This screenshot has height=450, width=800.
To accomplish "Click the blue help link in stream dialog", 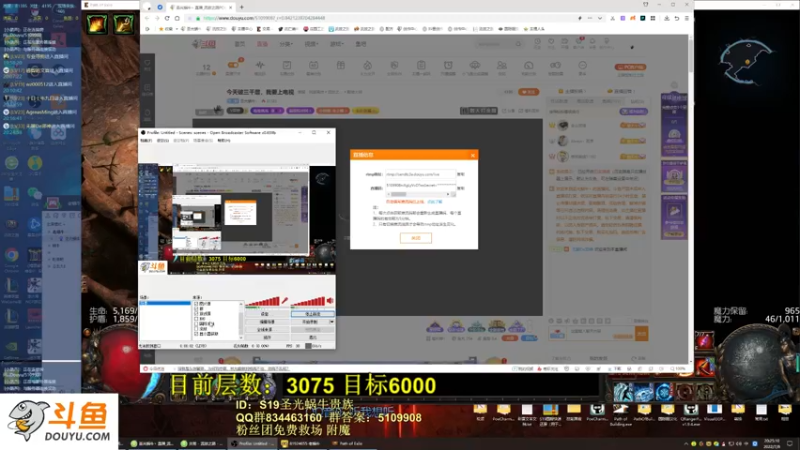I will coord(435,202).
